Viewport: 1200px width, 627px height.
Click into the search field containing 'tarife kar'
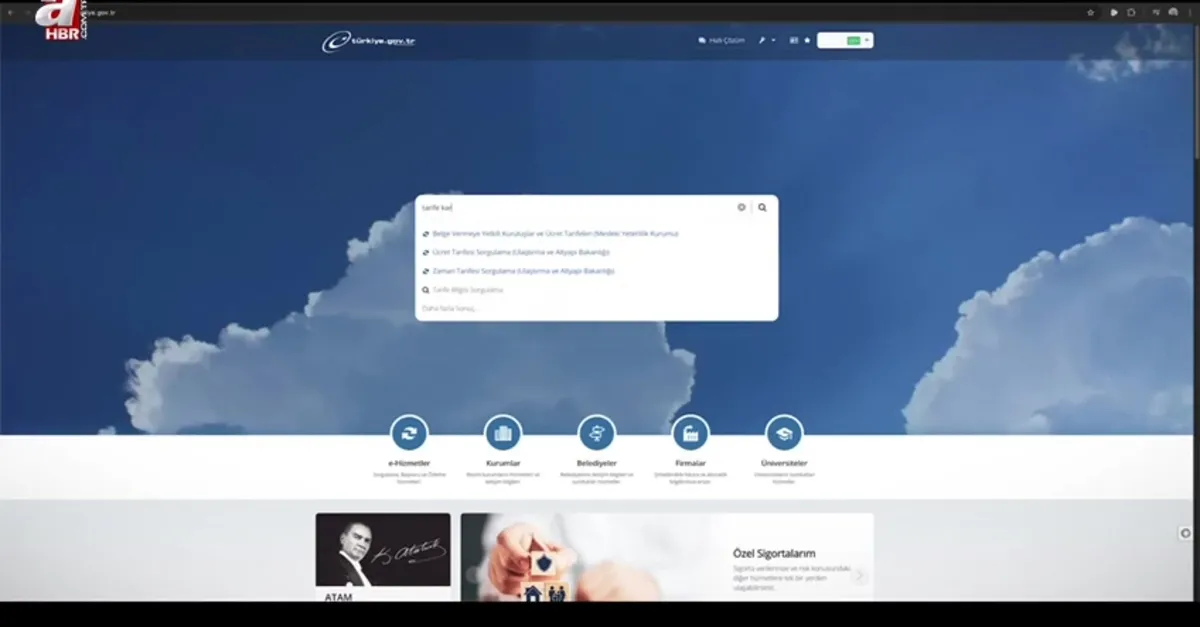pyautogui.click(x=576, y=208)
